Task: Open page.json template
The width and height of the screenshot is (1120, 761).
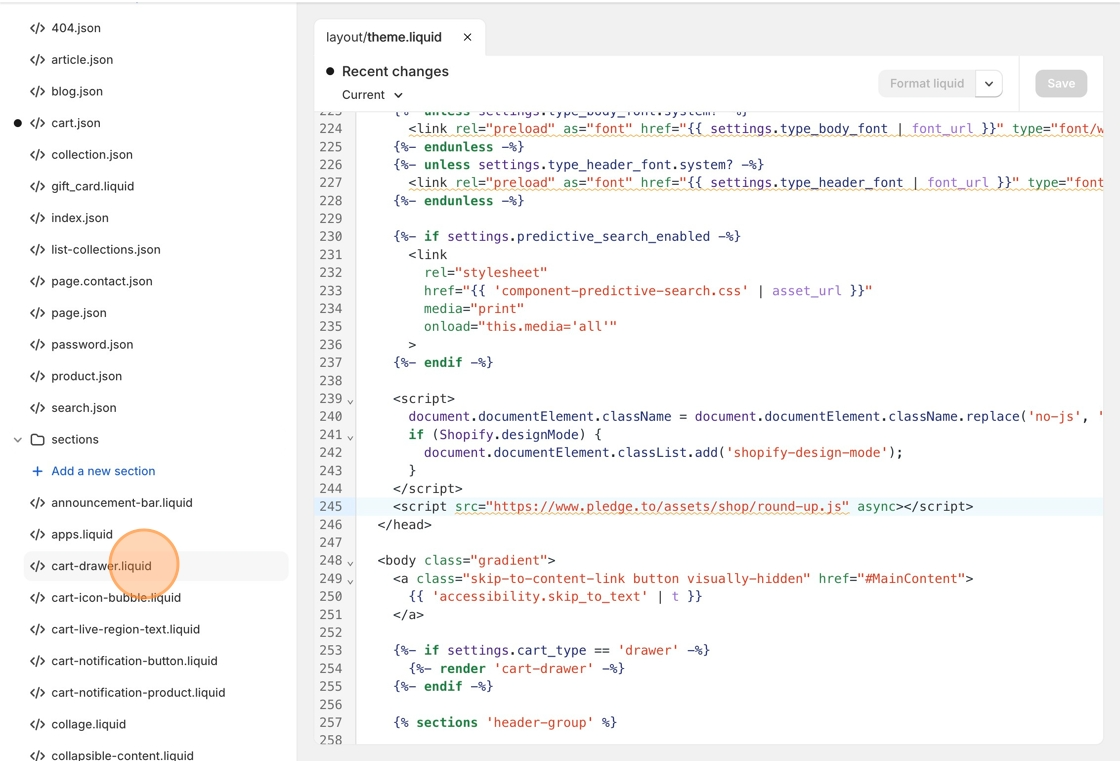Action: (x=79, y=313)
